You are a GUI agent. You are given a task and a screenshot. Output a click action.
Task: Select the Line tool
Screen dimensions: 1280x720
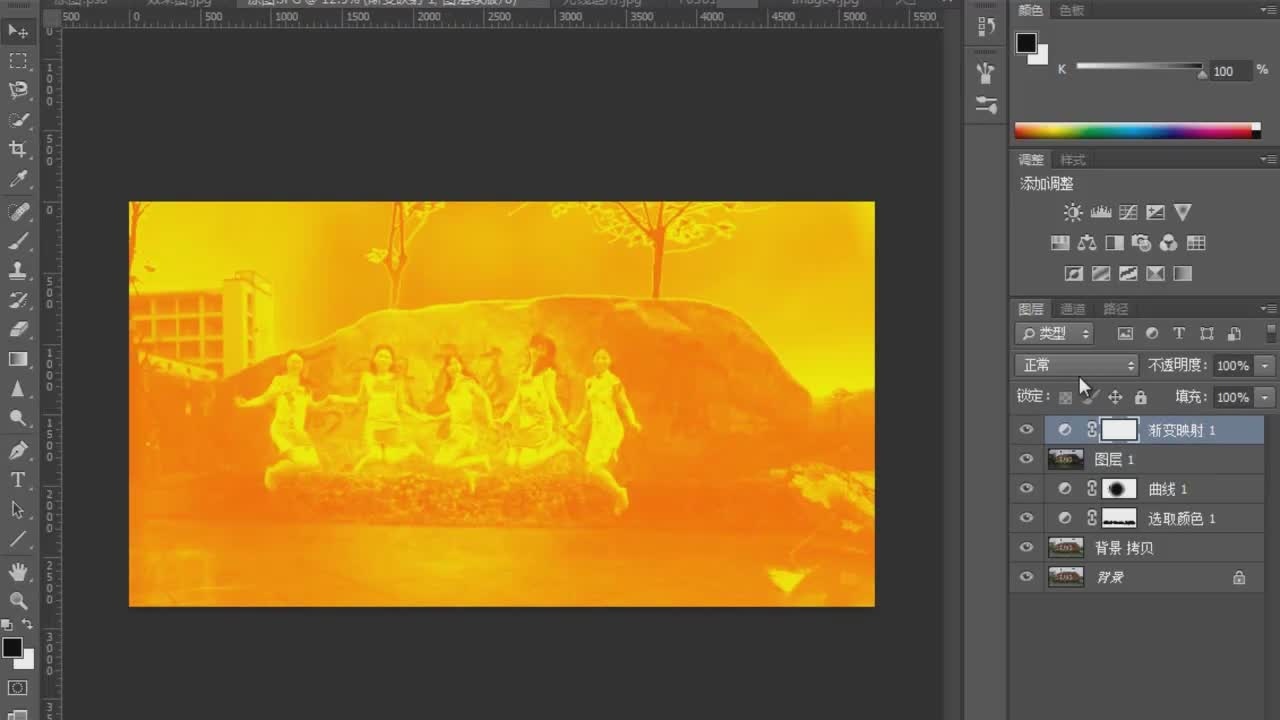click(x=18, y=539)
